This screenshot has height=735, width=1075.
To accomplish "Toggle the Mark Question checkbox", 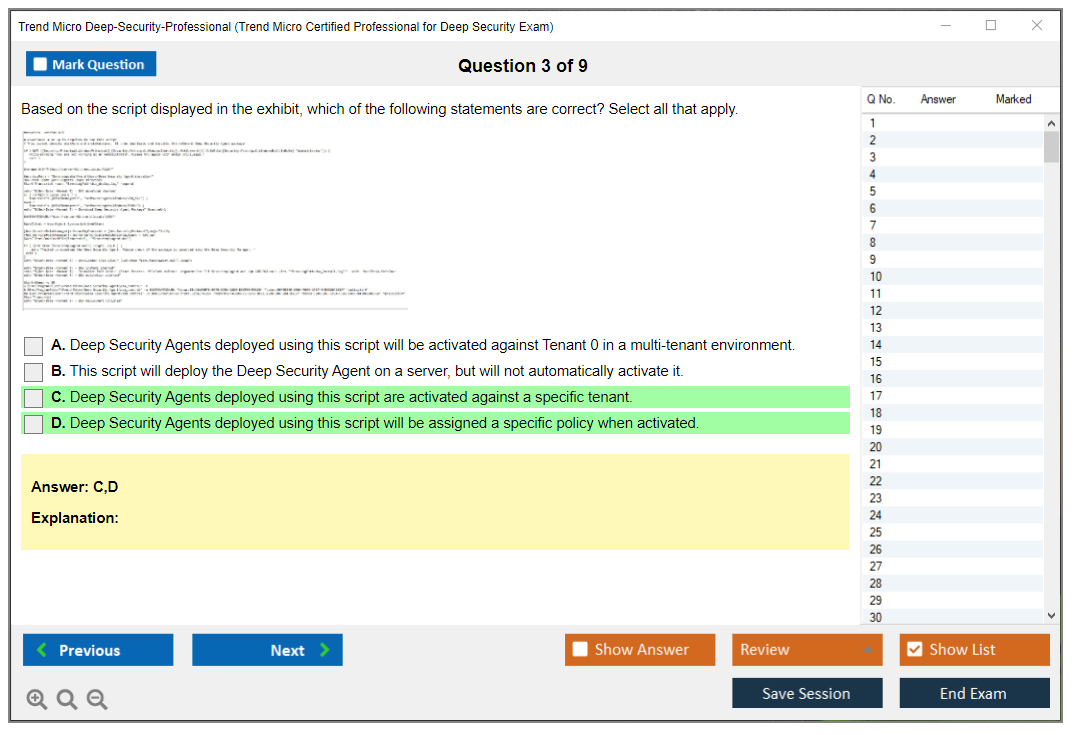I will coord(40,65).
